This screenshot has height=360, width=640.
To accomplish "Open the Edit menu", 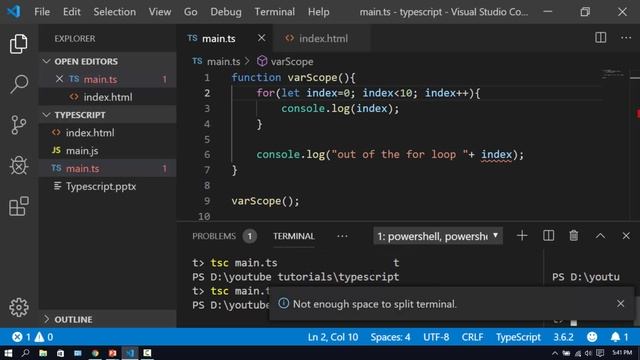I will pos(71,12).
